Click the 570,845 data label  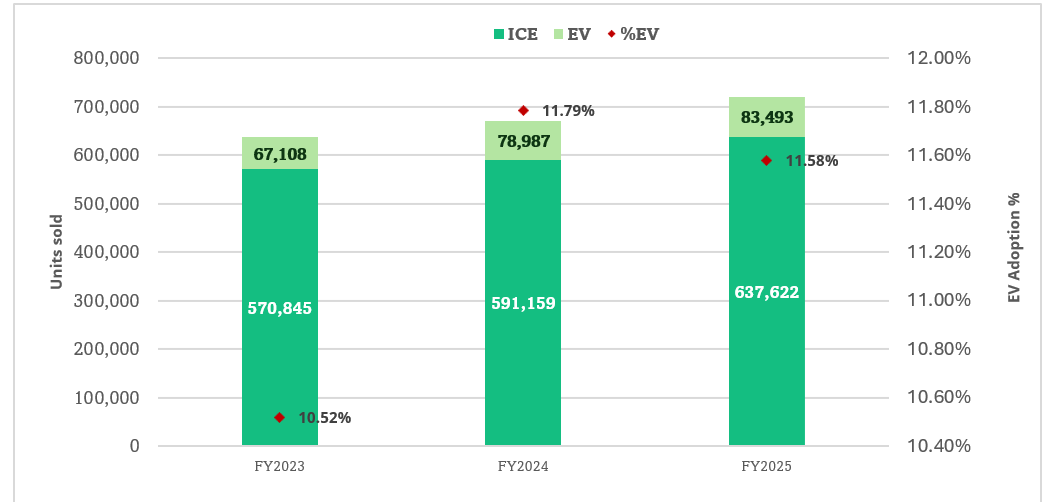[x=280, y=309]
